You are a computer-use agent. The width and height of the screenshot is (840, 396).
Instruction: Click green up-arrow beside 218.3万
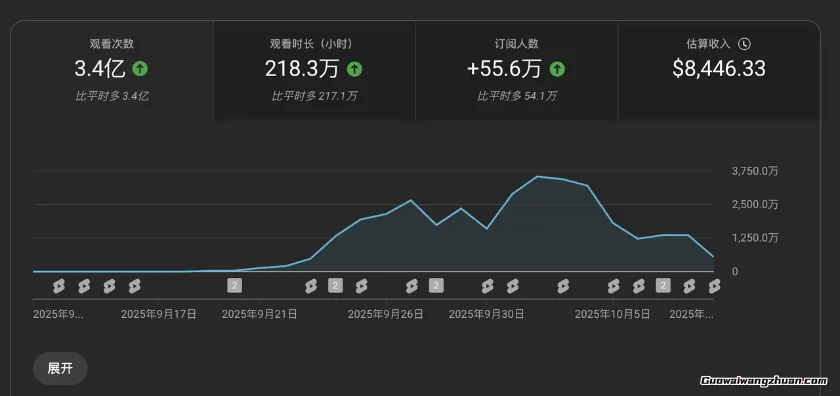tap(355, 69)
